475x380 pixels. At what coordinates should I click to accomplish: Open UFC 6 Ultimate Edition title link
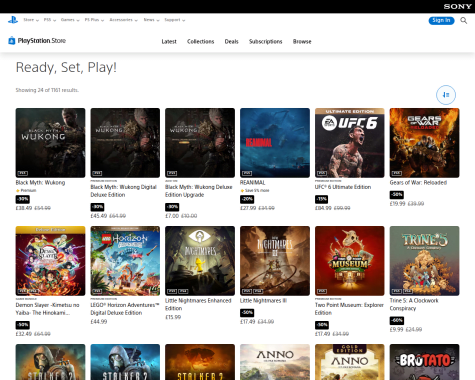click(343, 187)
